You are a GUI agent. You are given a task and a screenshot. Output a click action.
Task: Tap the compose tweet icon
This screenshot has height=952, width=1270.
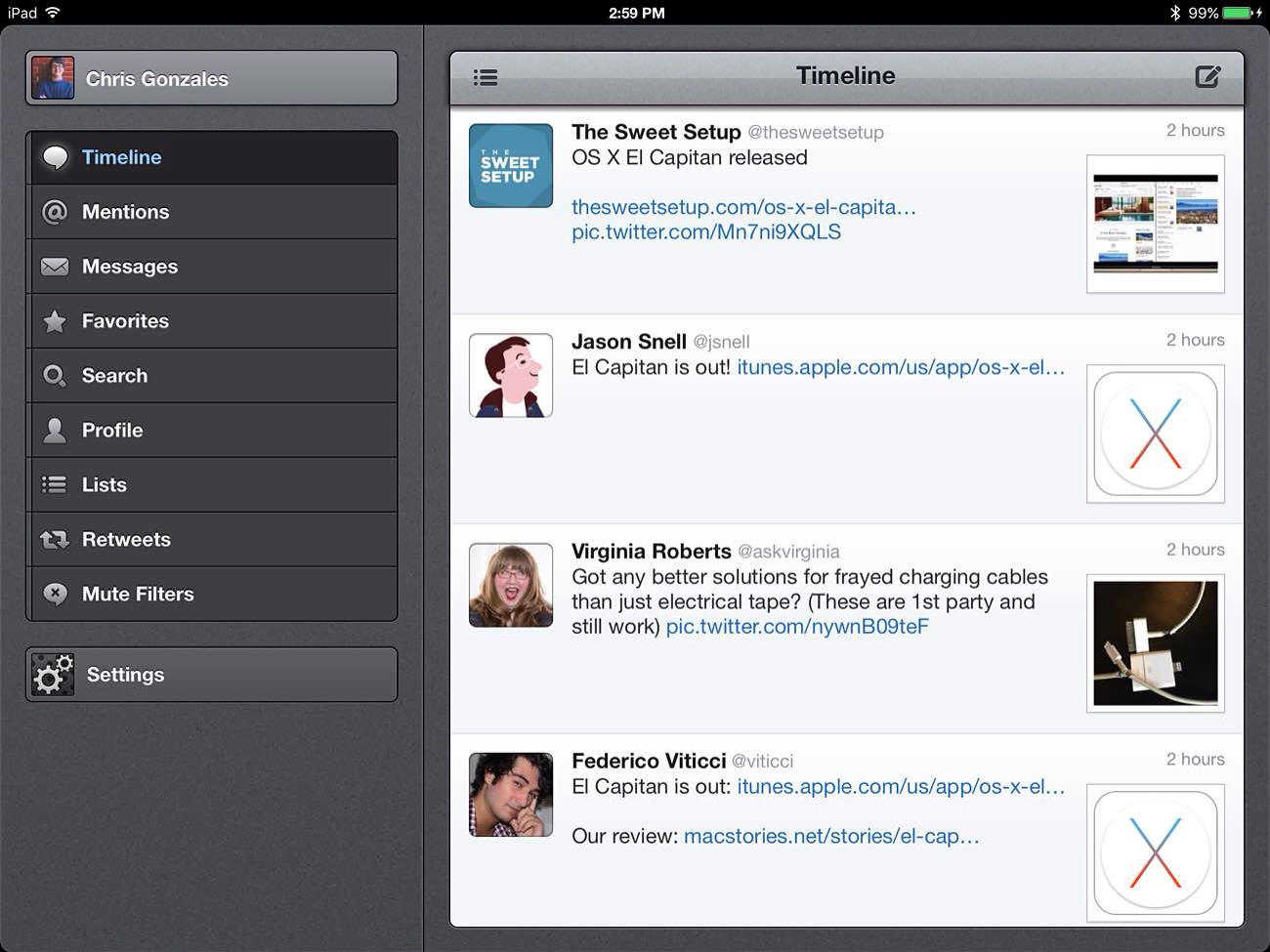[1208, 76]
